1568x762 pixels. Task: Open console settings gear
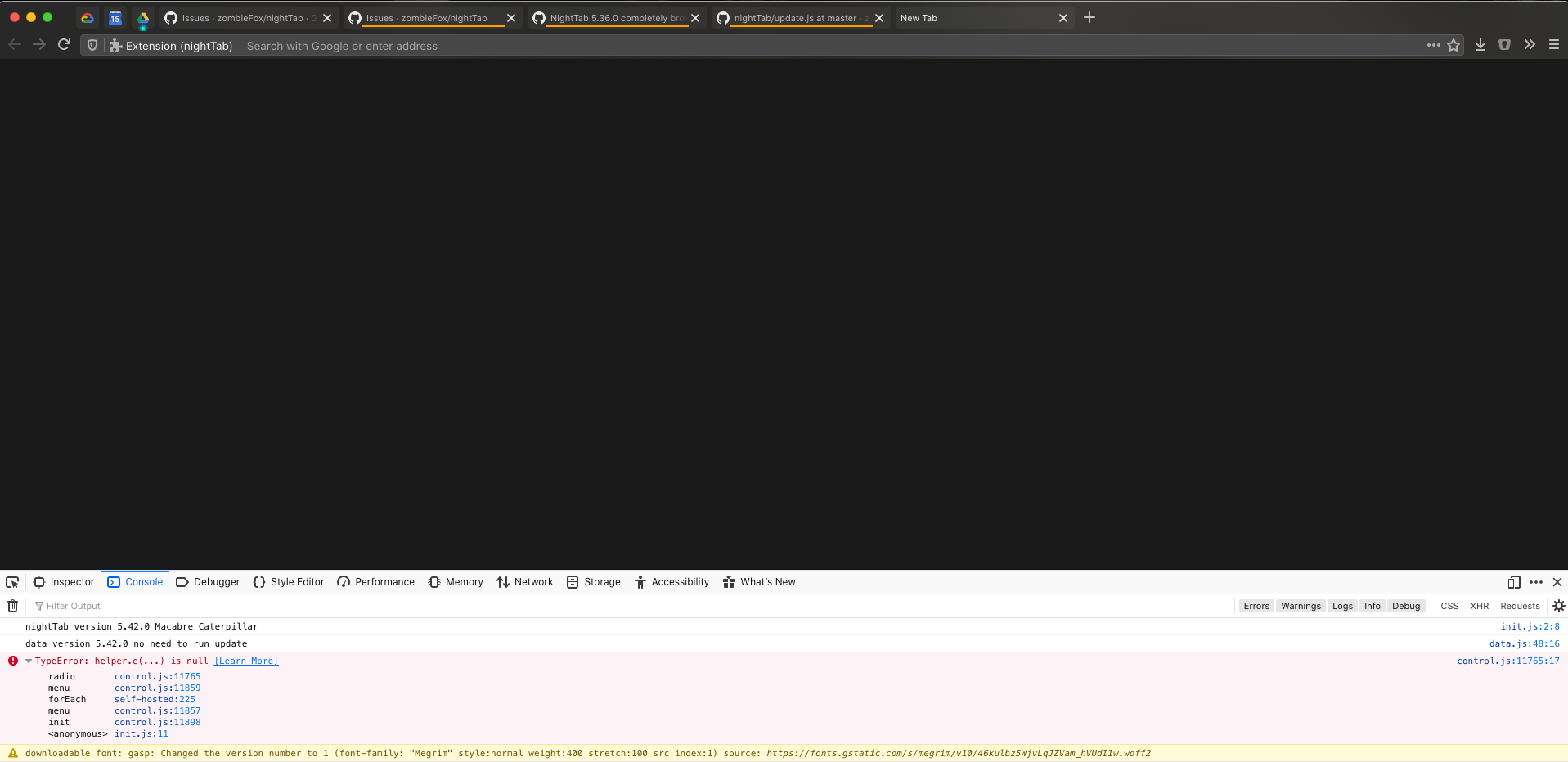pos(1558,606)
